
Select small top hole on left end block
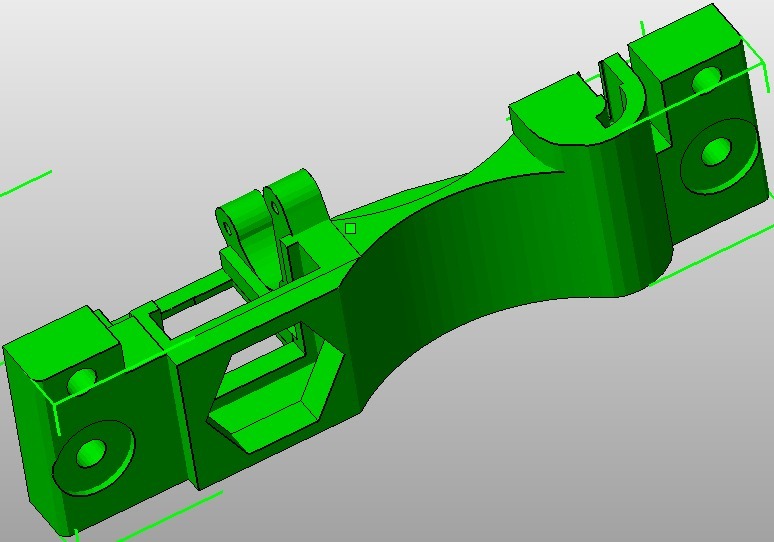(x=82, y=382)
